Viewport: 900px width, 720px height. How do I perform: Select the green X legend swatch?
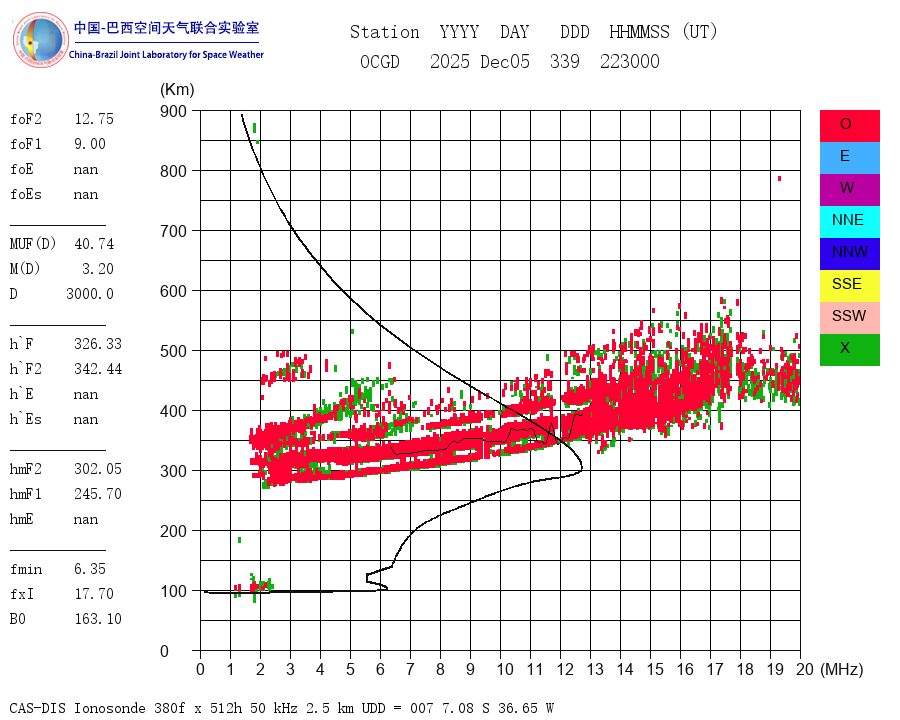point(849,350)
